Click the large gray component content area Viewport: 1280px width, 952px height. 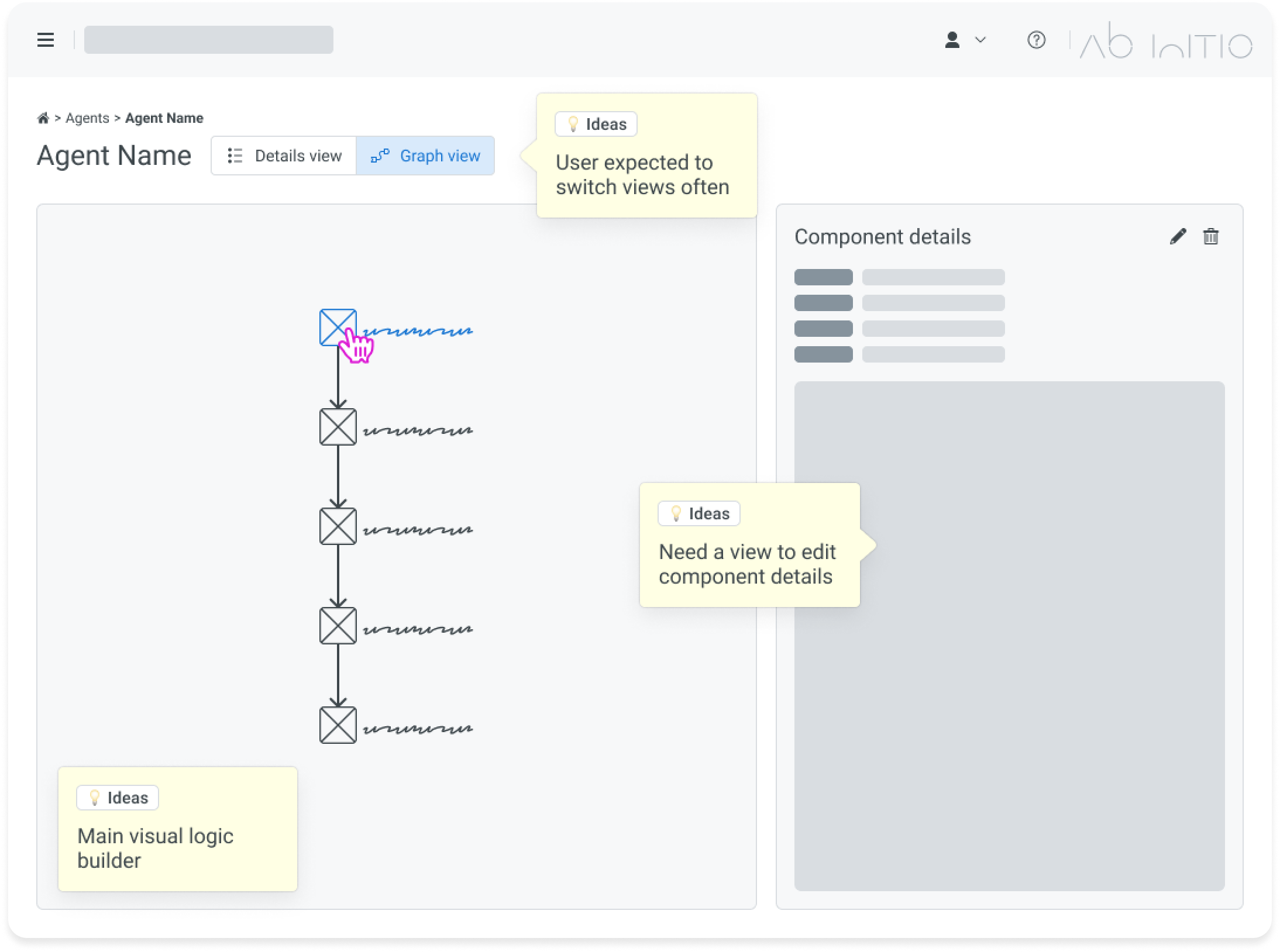pyautogui.click(x=1009, y=636)
